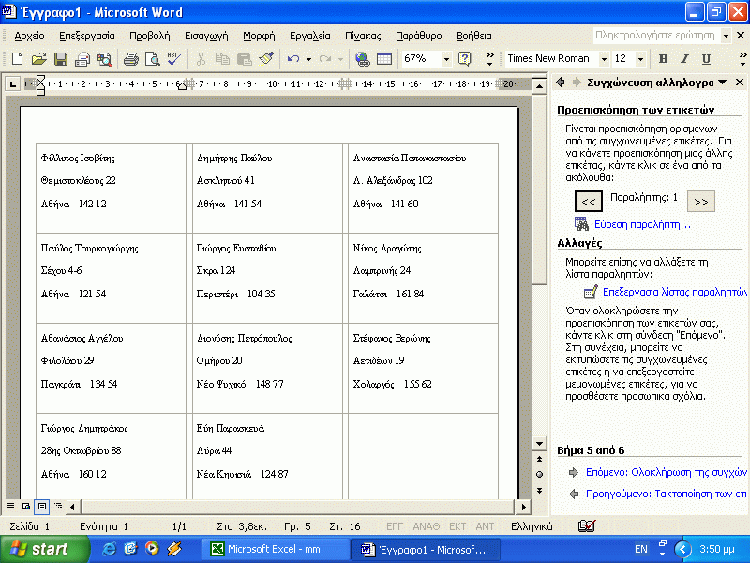Select the Format Painter brush

pos(266,59)
